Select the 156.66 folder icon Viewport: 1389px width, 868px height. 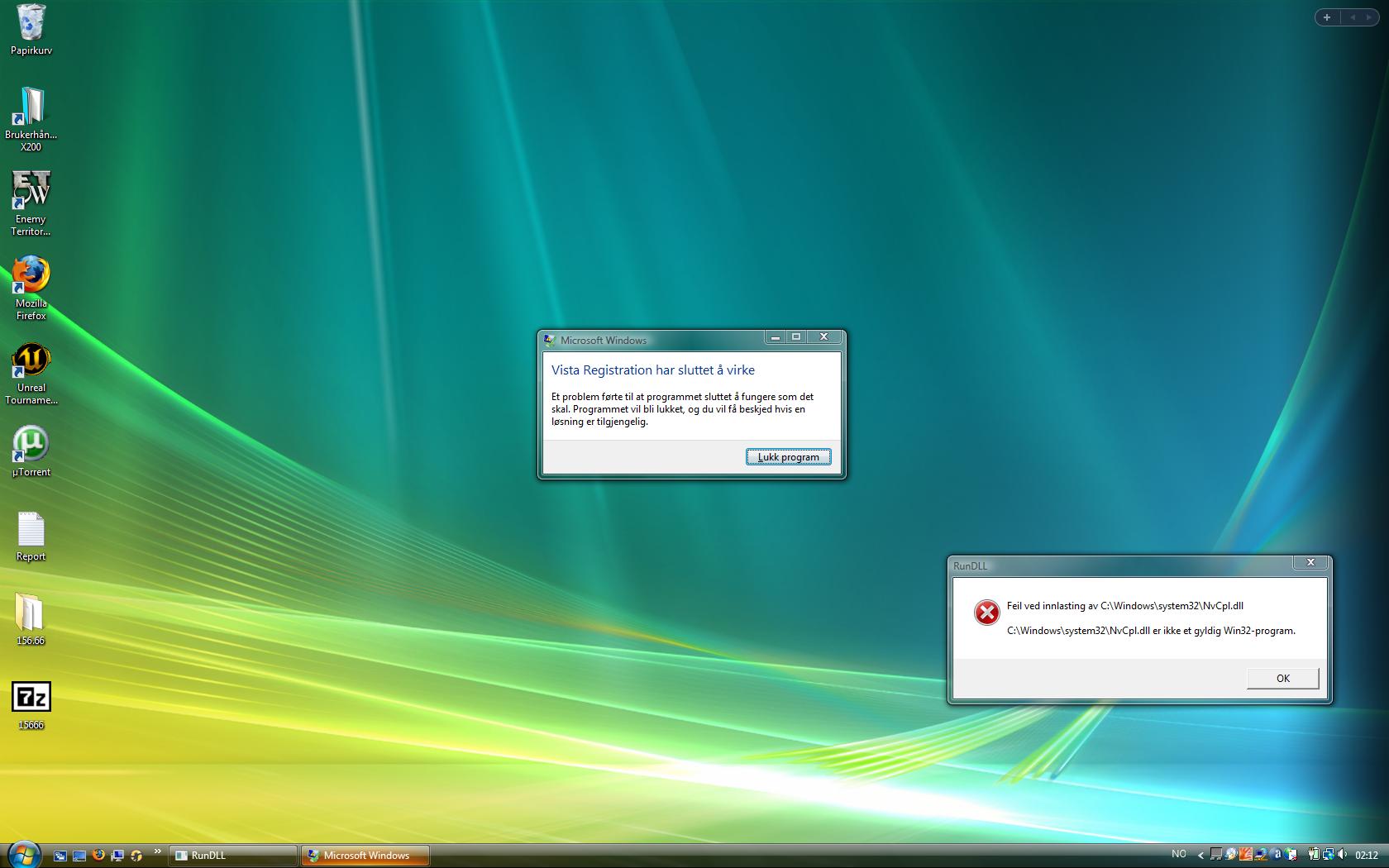[31, 620]
